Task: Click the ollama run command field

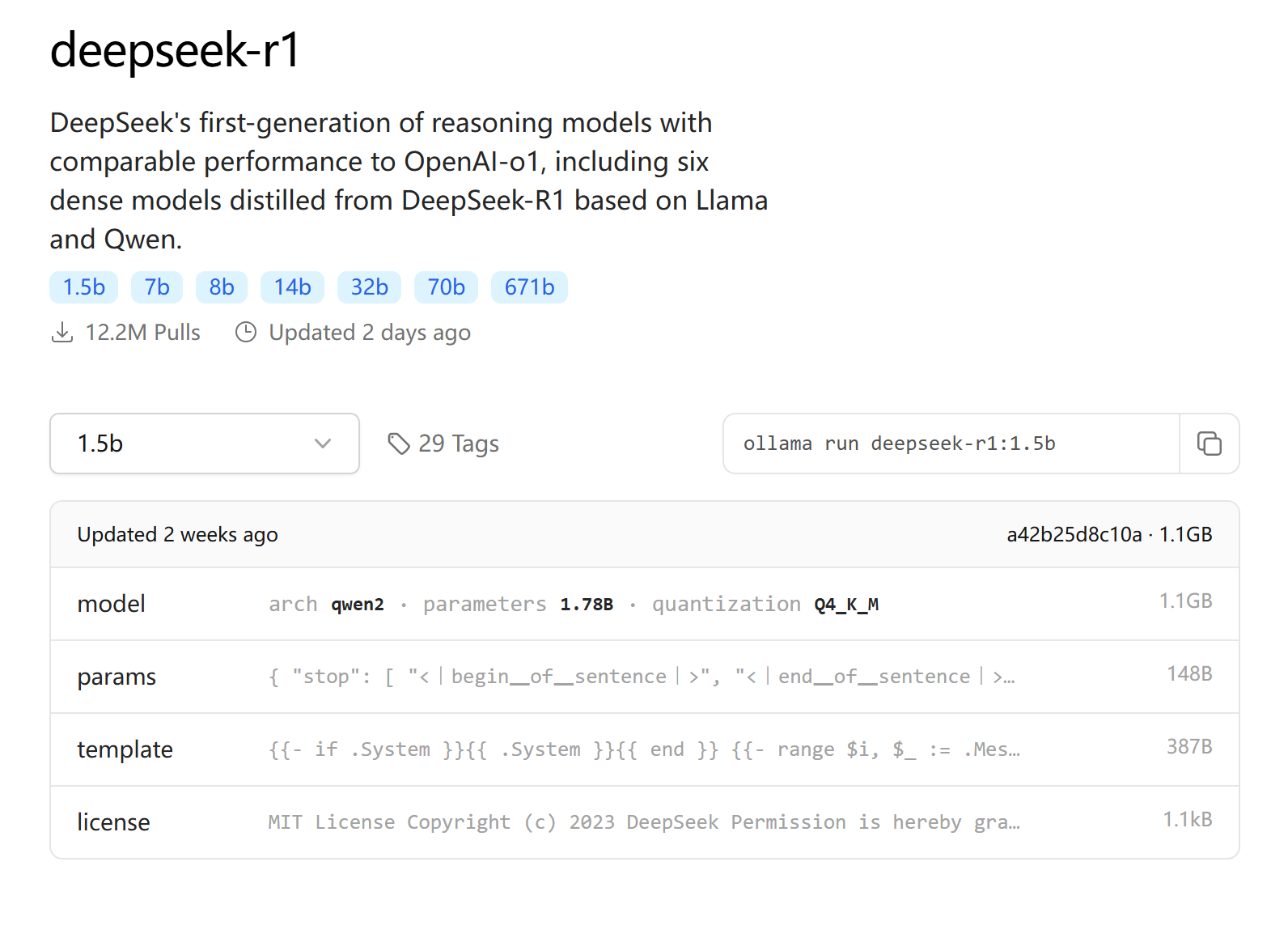Action: (951, 444)
